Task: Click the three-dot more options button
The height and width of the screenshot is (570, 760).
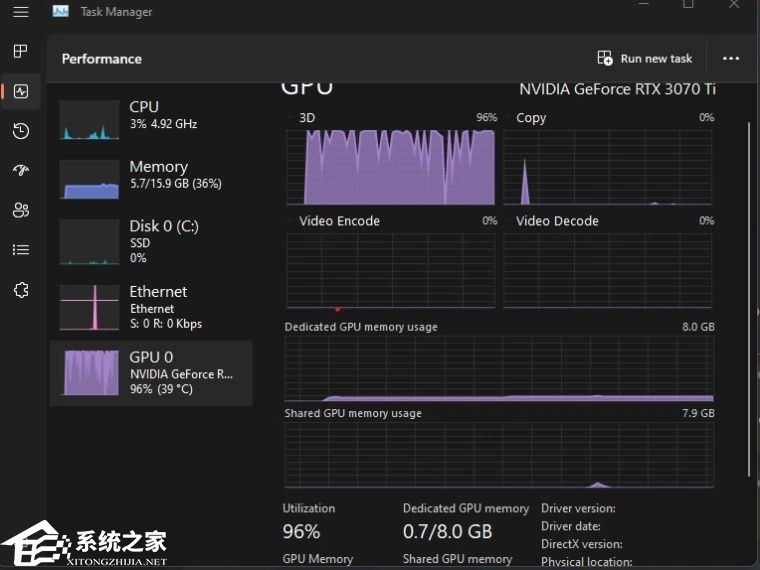Action: coord(731,59)
